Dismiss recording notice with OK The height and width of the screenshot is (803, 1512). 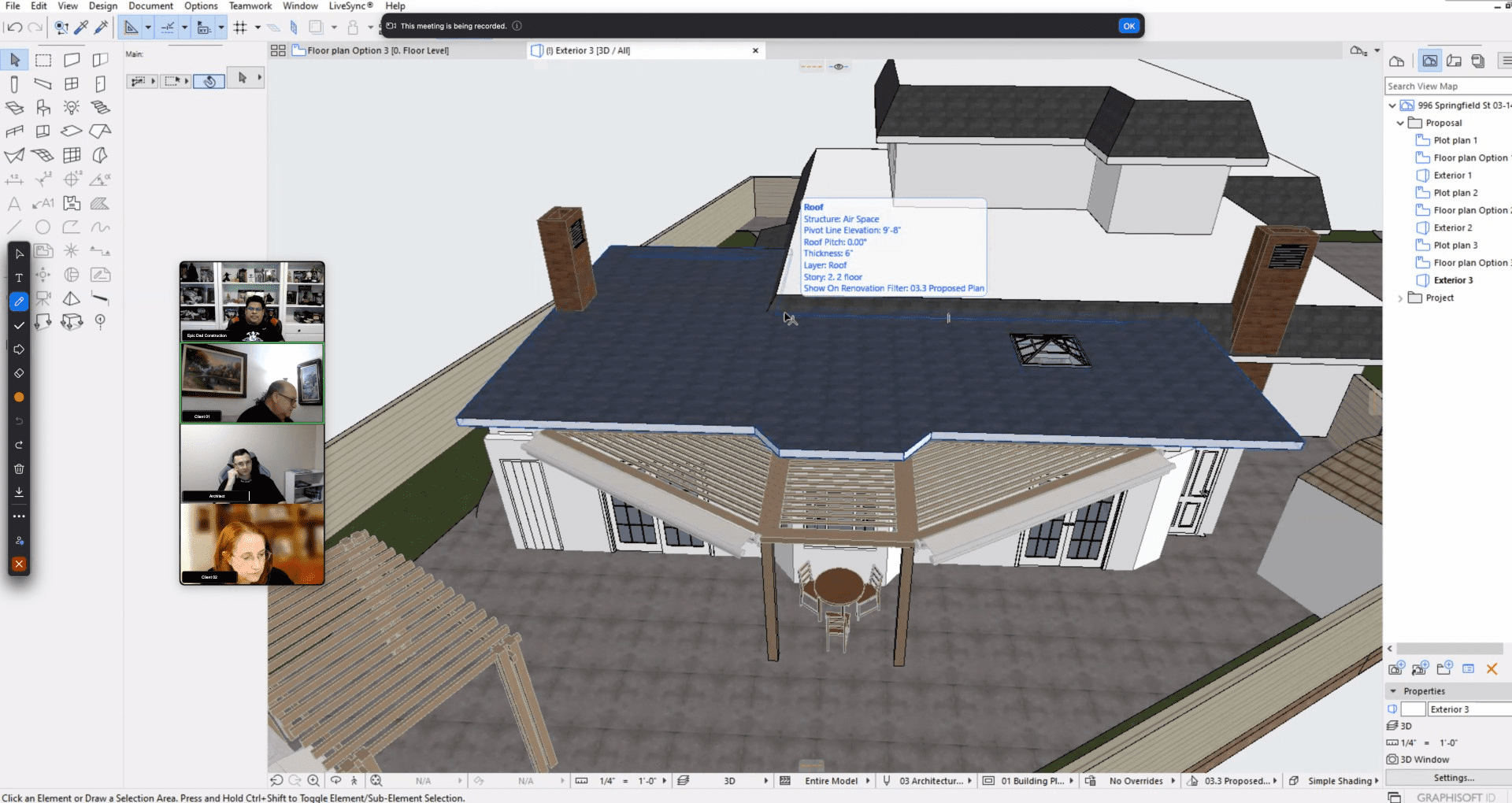[x=1128, y=26]
